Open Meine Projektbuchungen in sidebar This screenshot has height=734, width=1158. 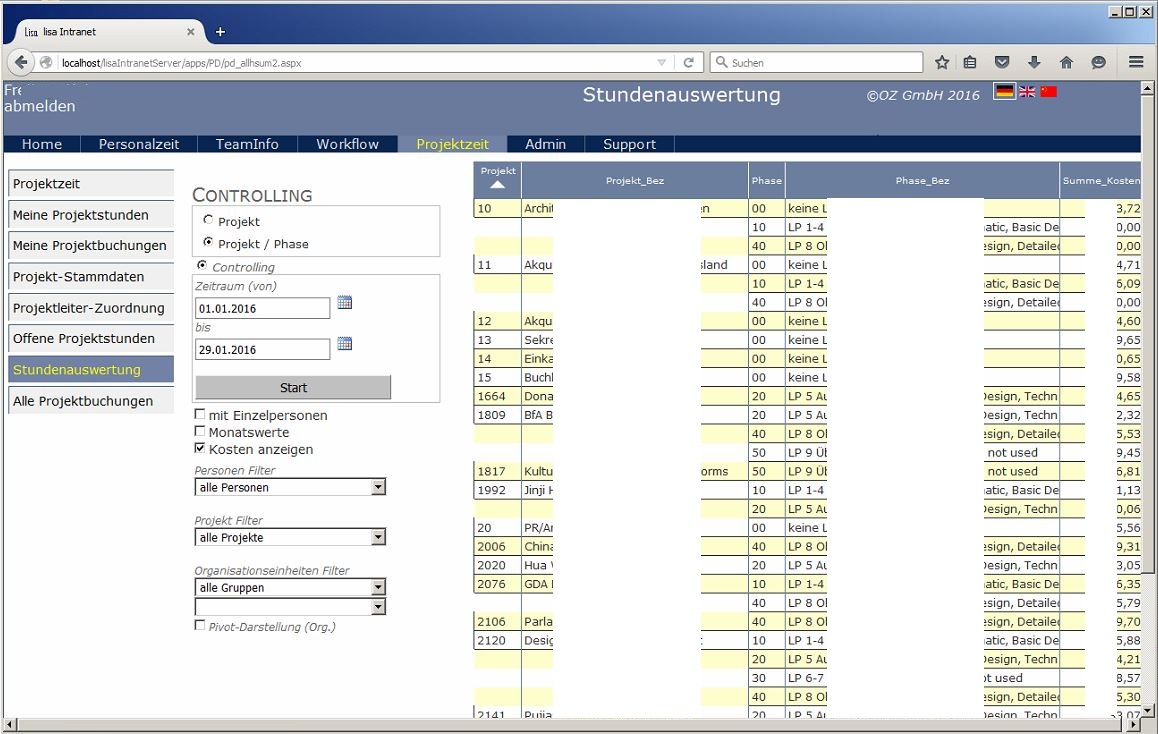click(x=91, y=245)
